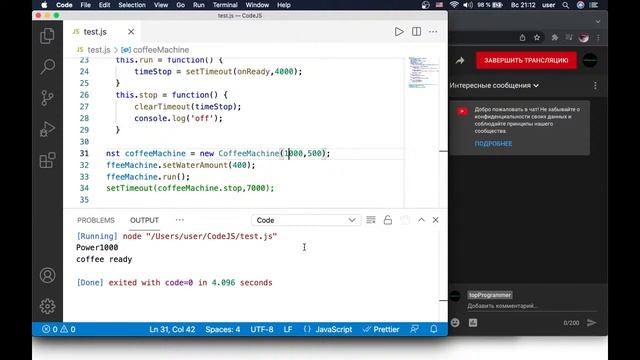
Task: Open the Selection menu
Action: 132,5
